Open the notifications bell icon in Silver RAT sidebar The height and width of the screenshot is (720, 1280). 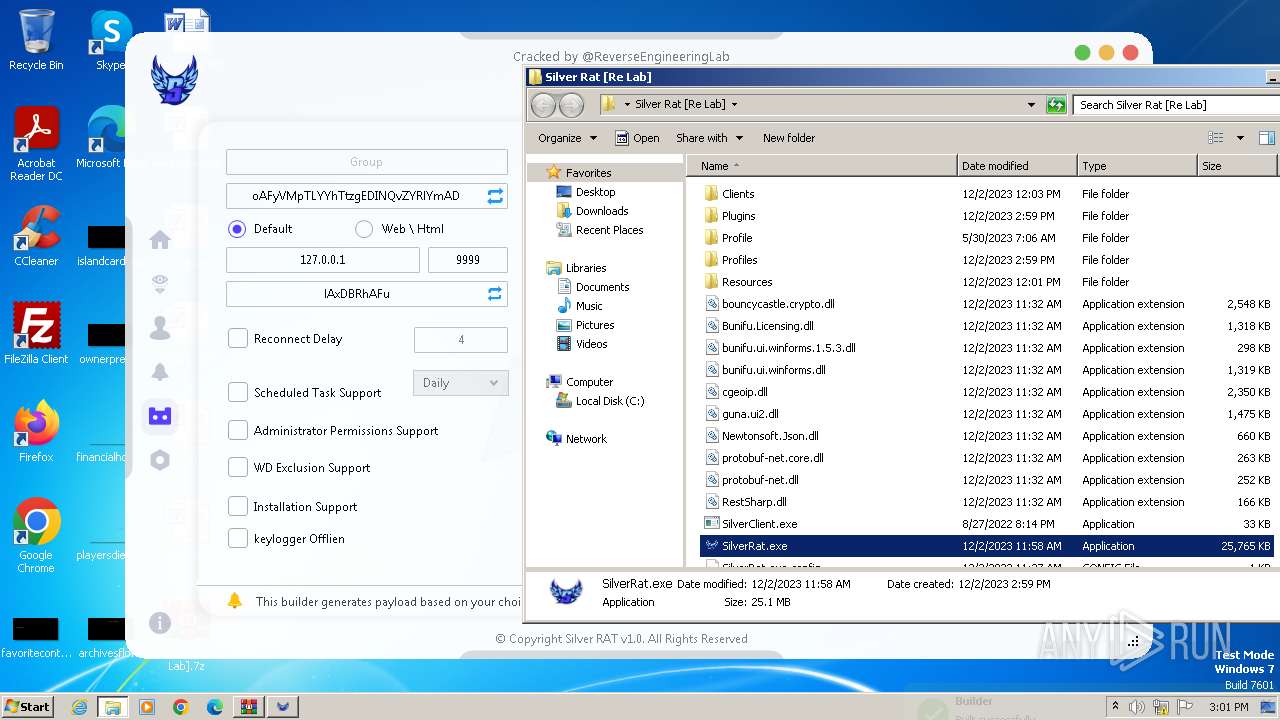(x=160, y=372)
